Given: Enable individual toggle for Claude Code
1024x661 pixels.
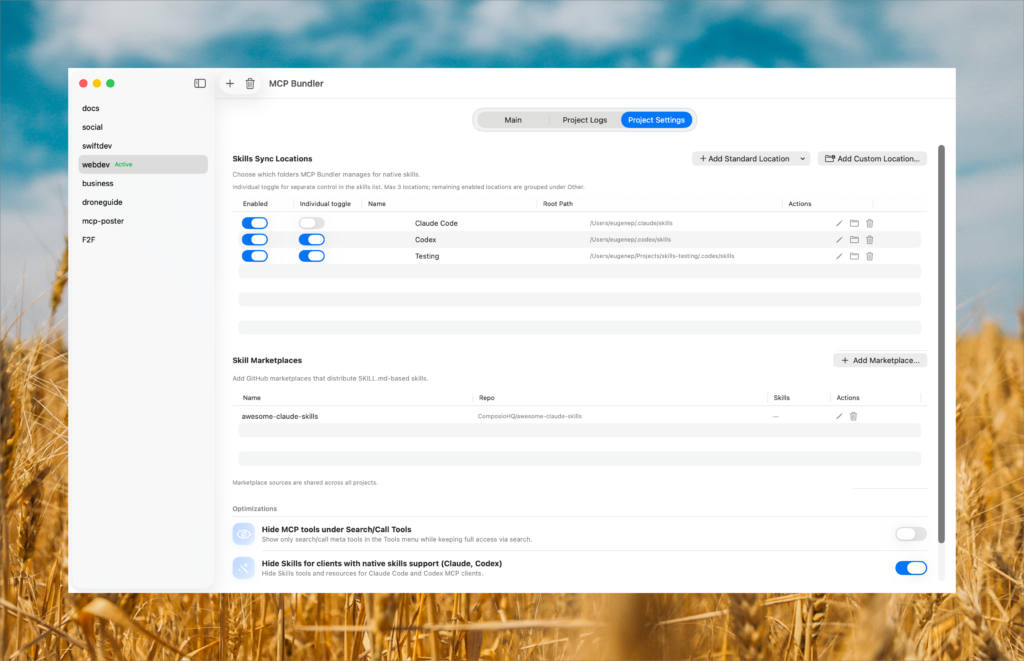Looking at the screenshot, I should click(x=312, y=223).
